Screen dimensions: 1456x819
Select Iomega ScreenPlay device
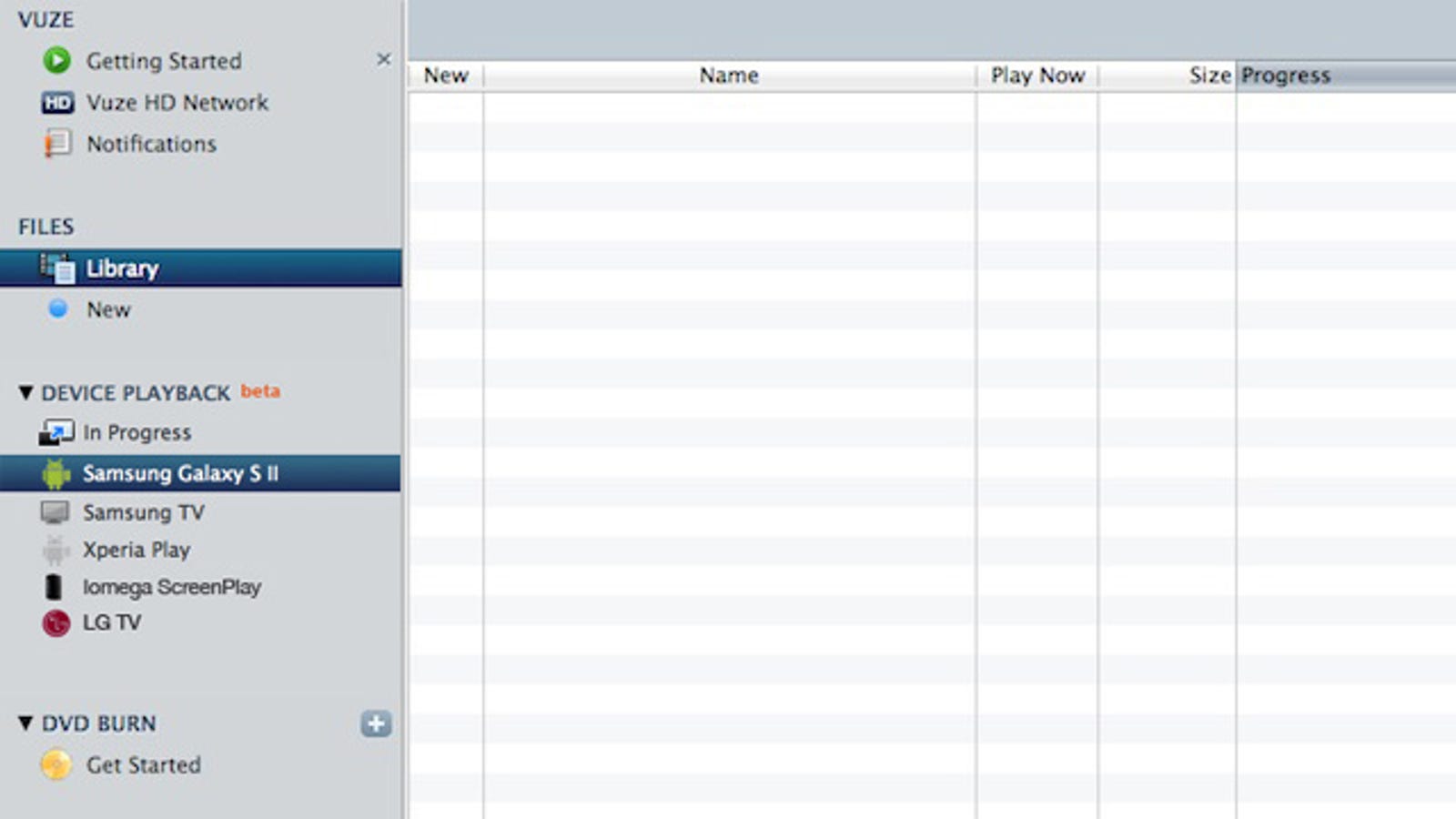click(x=172, y=587)
